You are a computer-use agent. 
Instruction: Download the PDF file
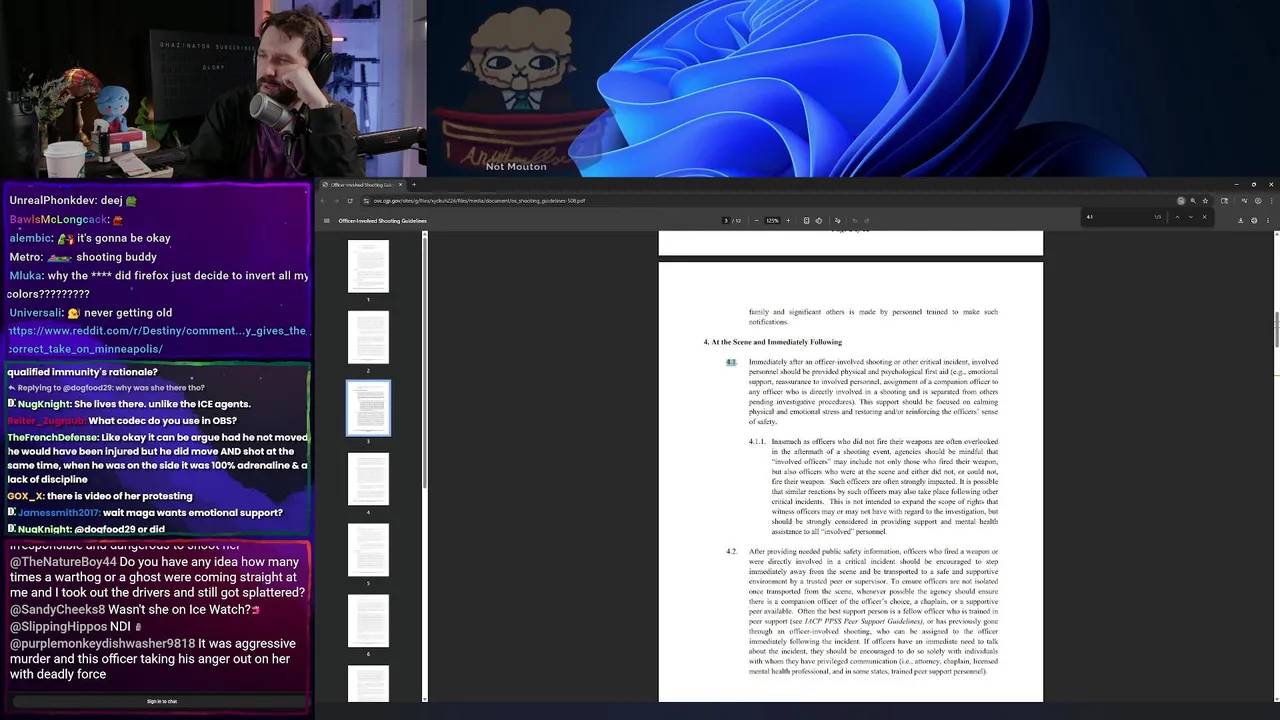point(1240,220)
